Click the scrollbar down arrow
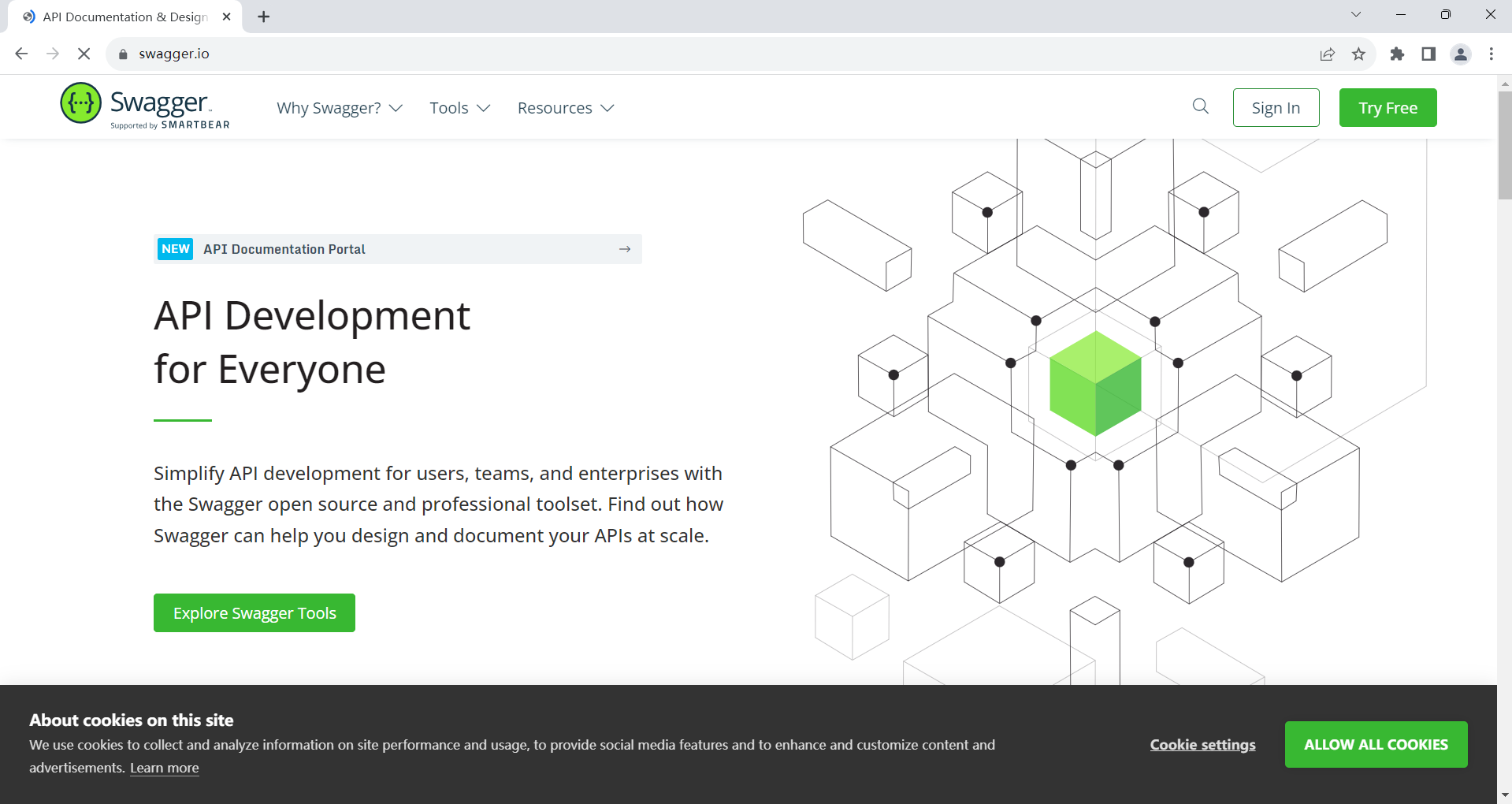The image size is (1512, 804). tap(1505, 795)
